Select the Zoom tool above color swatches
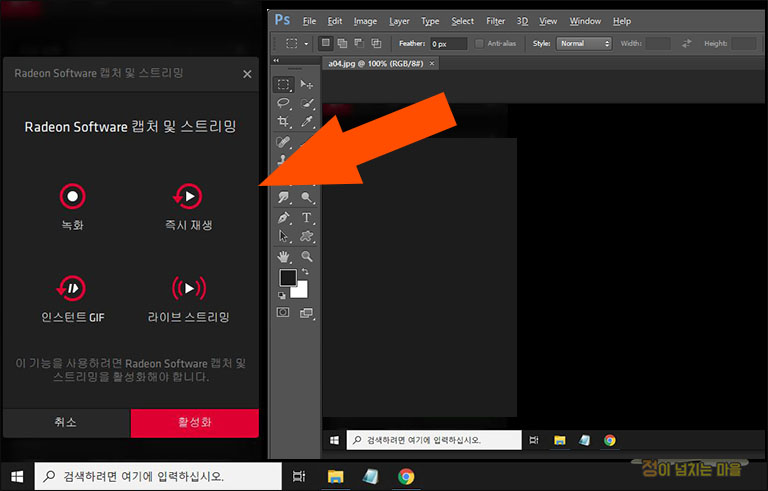Image resolution: width=768 pixels, height=491 pixels. point(307,256)
